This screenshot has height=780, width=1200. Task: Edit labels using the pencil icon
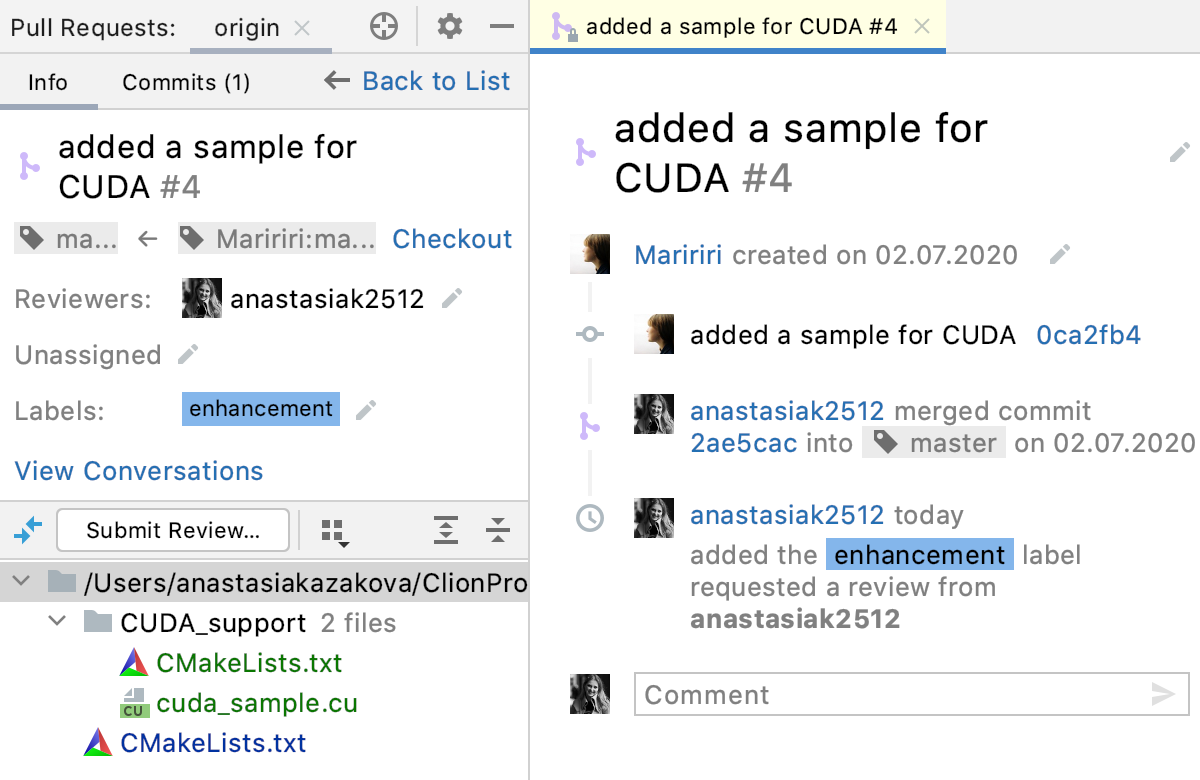(x=367, y=409)
